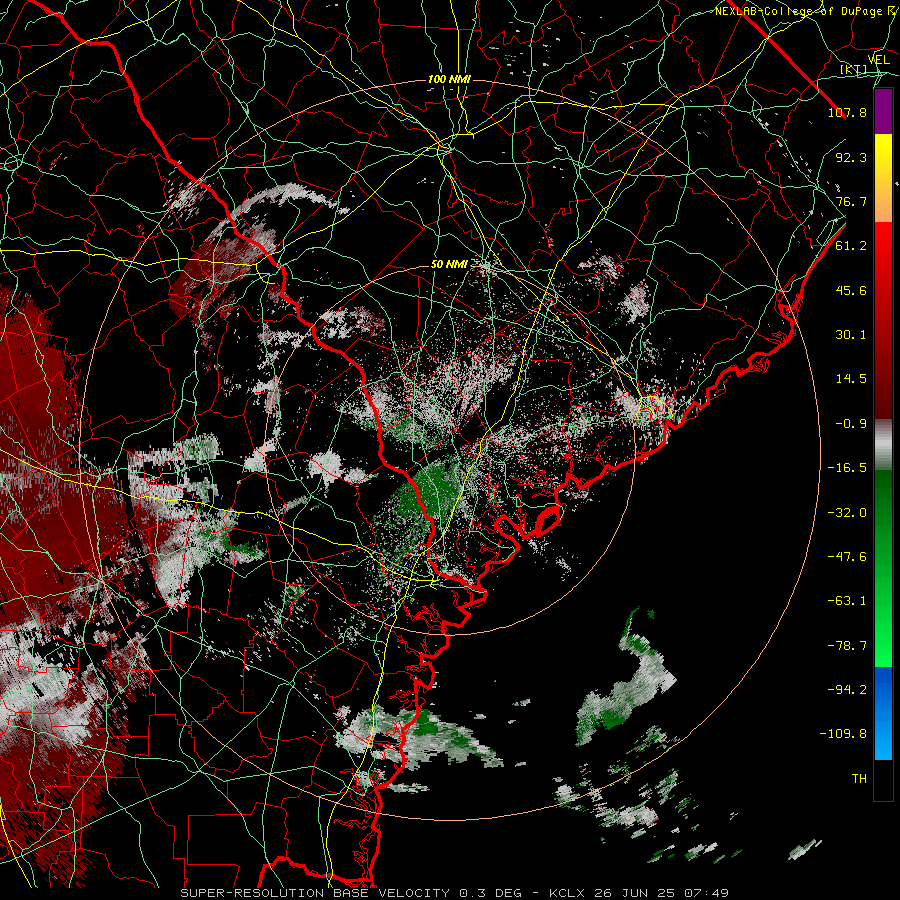Click the -63.1 legend value
The width and height of the screenshot is (900, 900).
pyautogui.click(x=847, y=601)
